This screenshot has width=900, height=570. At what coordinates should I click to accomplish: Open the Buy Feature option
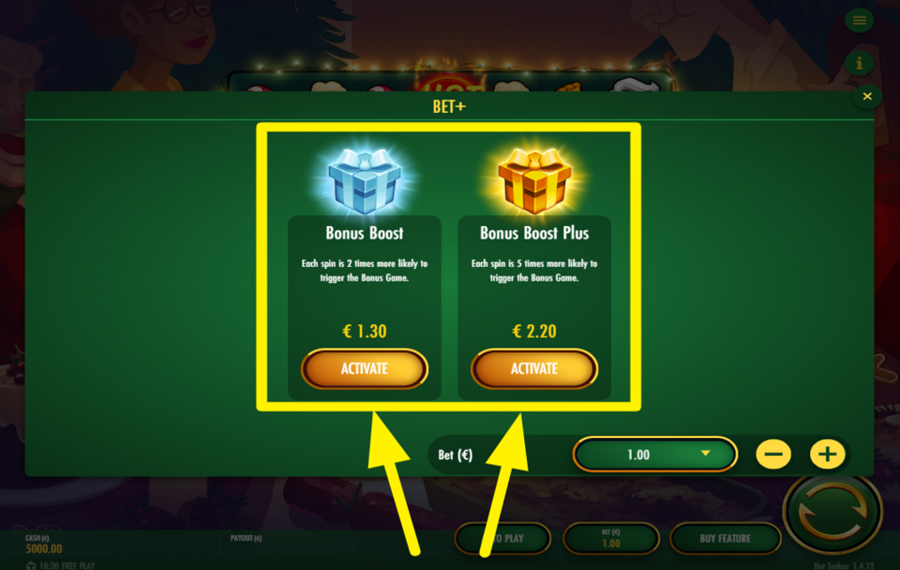pyautogui.click(x=726, y=538)
